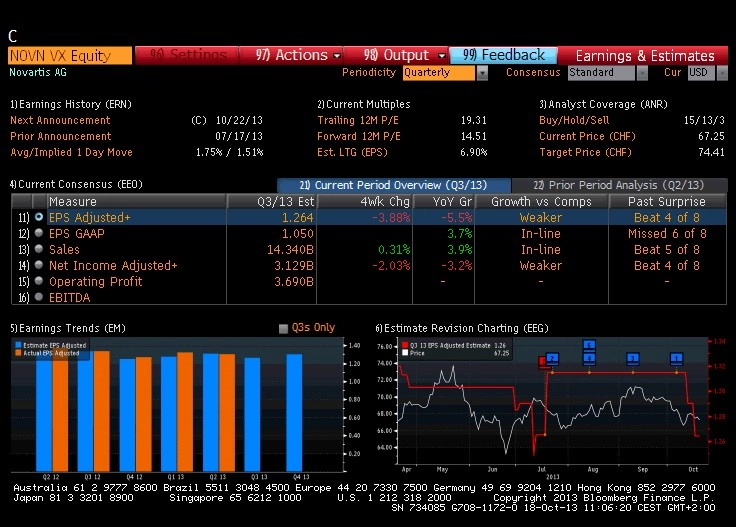The height and width of the screenshot is (527, 736).
Task: Click the Sales estimate value 14.340B
Action: tap(290, 250)
